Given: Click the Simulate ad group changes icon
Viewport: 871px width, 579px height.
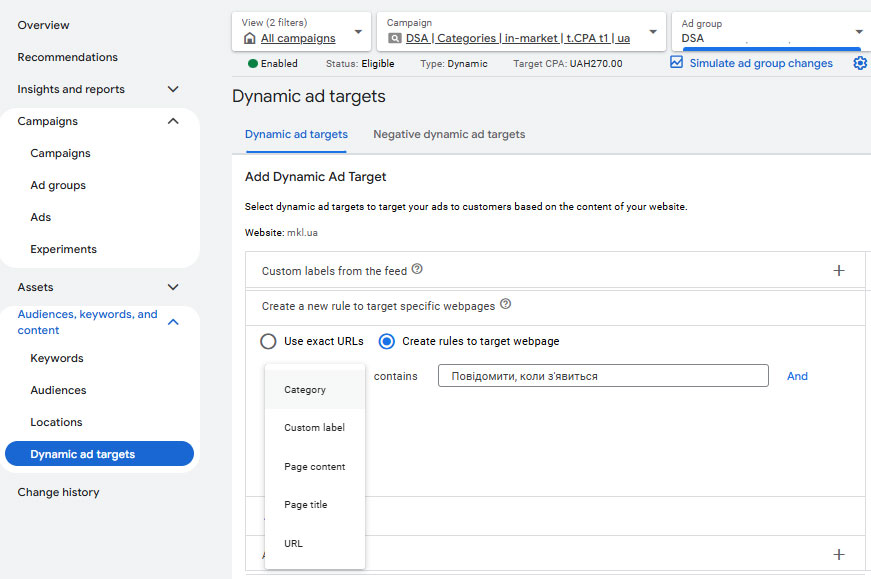Looking at the screenshot, I should [x=677, y=62].
